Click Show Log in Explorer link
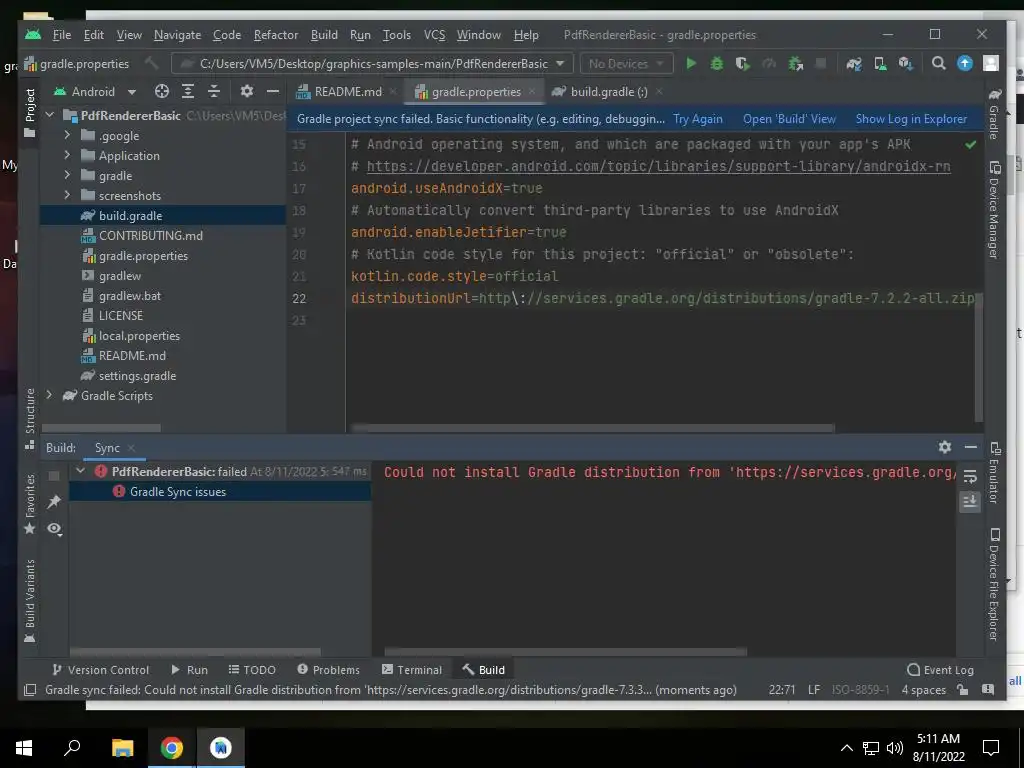The height and width of the screenshot is (768, 1024). coord(911,119)
